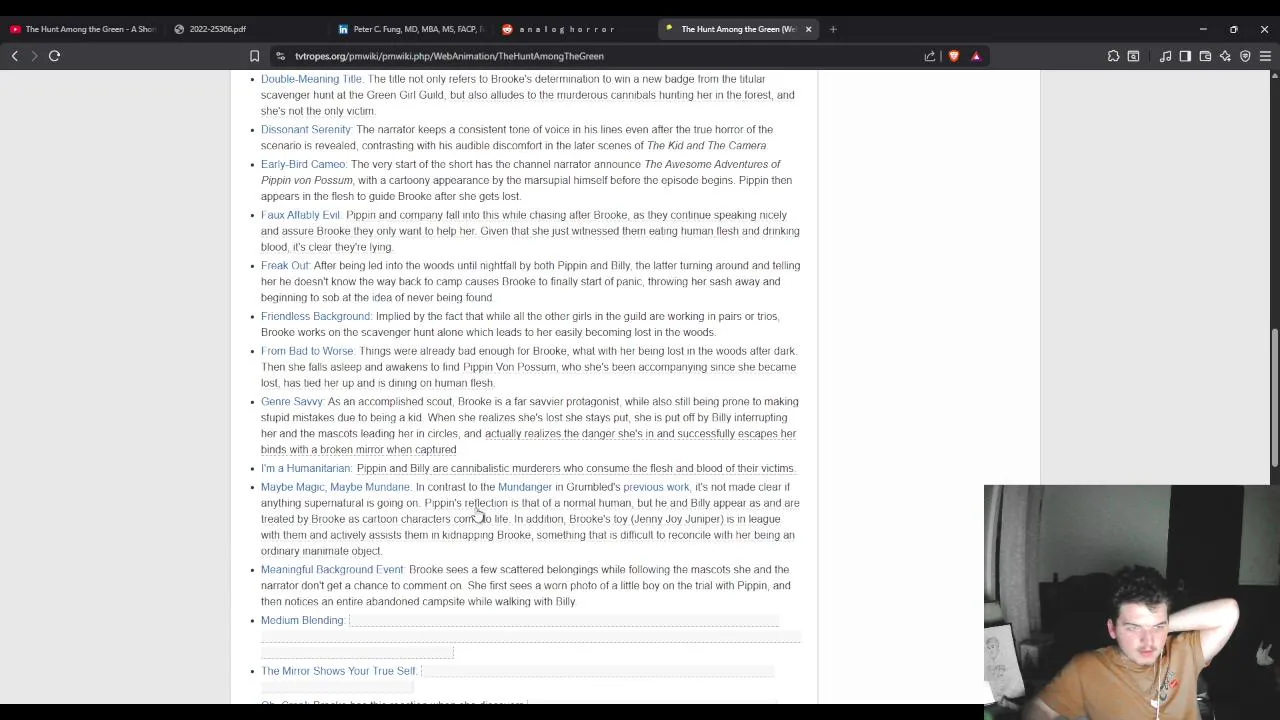Open the Brave Wallet icon
The height and width of the screenshot is (720, 1280).
click(x=1205, y=56)
